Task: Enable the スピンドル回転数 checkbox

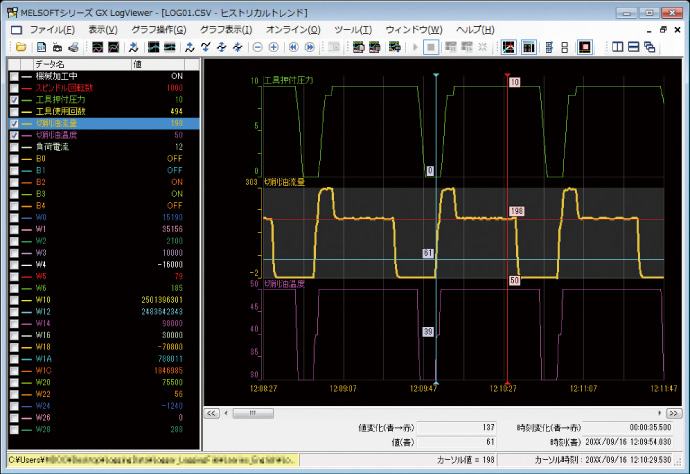Action: tap(13, 88)
